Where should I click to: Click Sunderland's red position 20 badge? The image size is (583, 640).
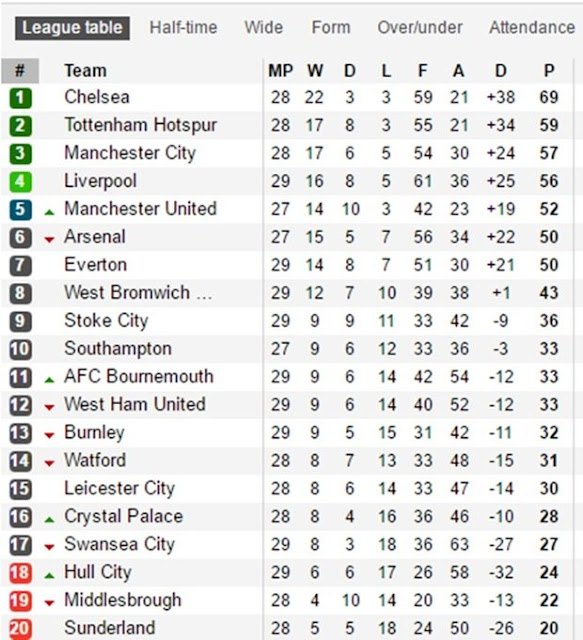pos(20,629)
